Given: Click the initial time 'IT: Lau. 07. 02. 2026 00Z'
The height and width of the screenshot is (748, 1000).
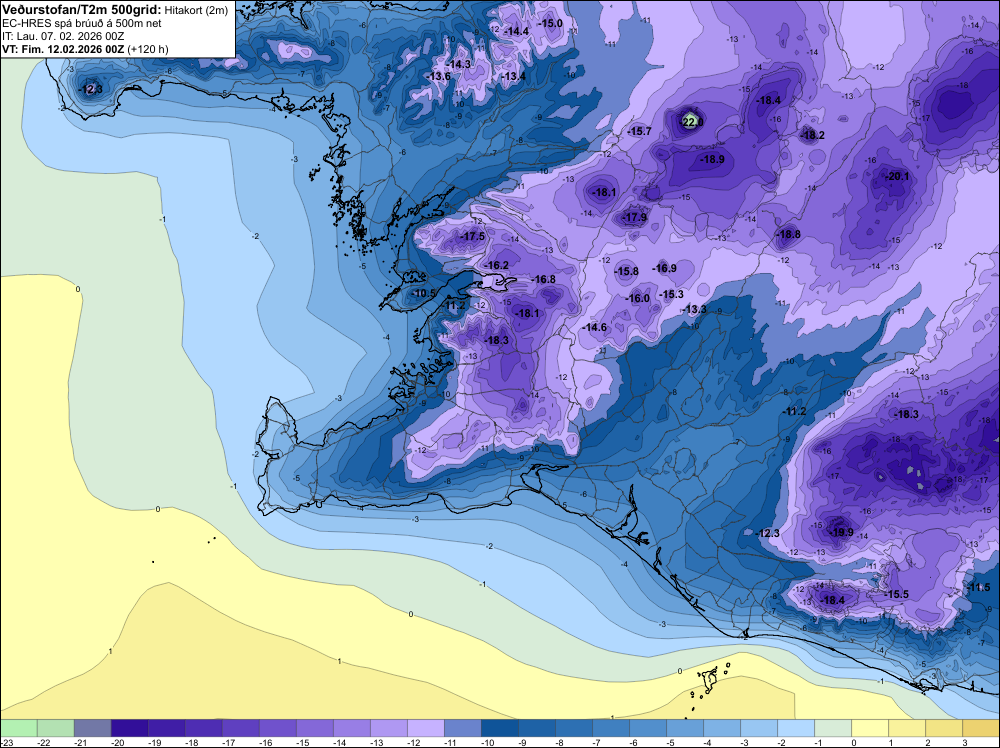Looking at the screenshot, I should click(65, 36).
